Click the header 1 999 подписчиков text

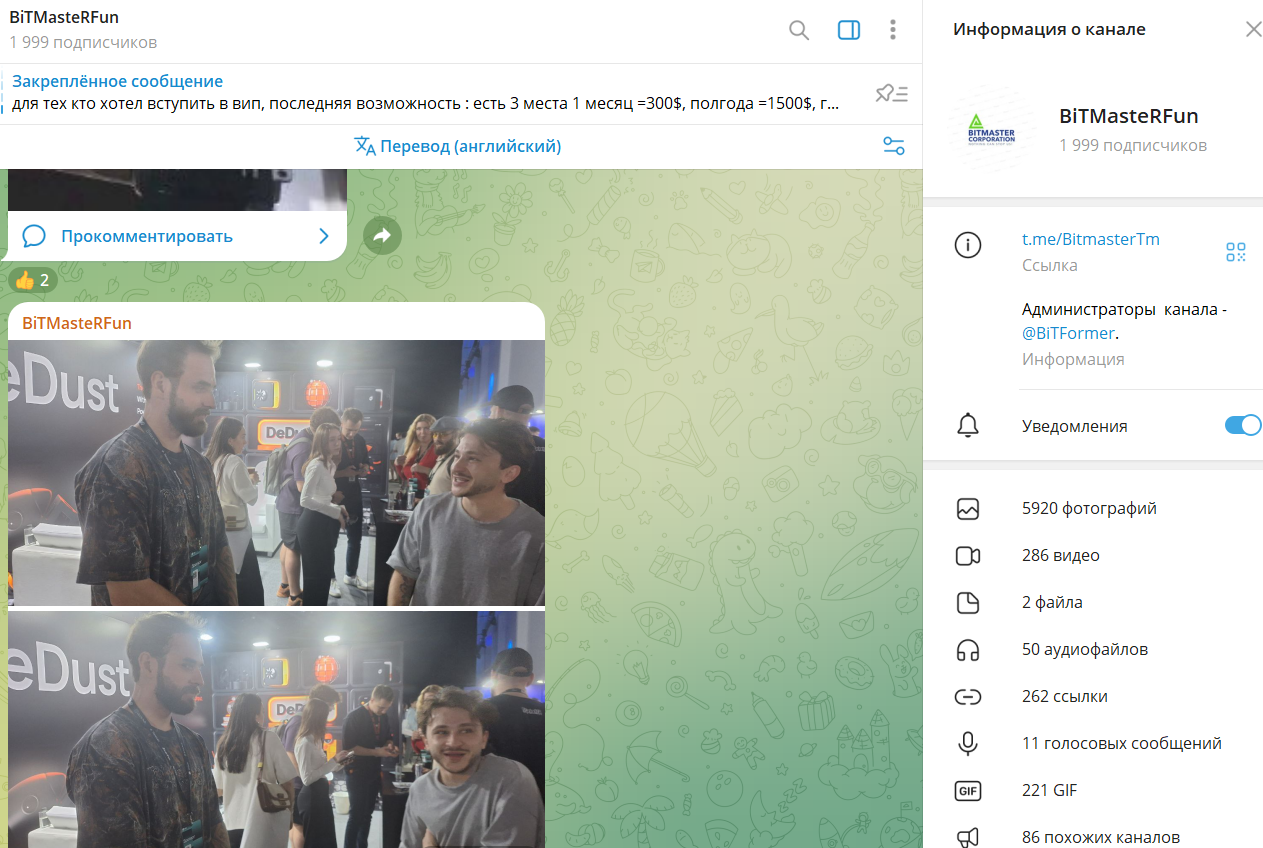[83, 42]
